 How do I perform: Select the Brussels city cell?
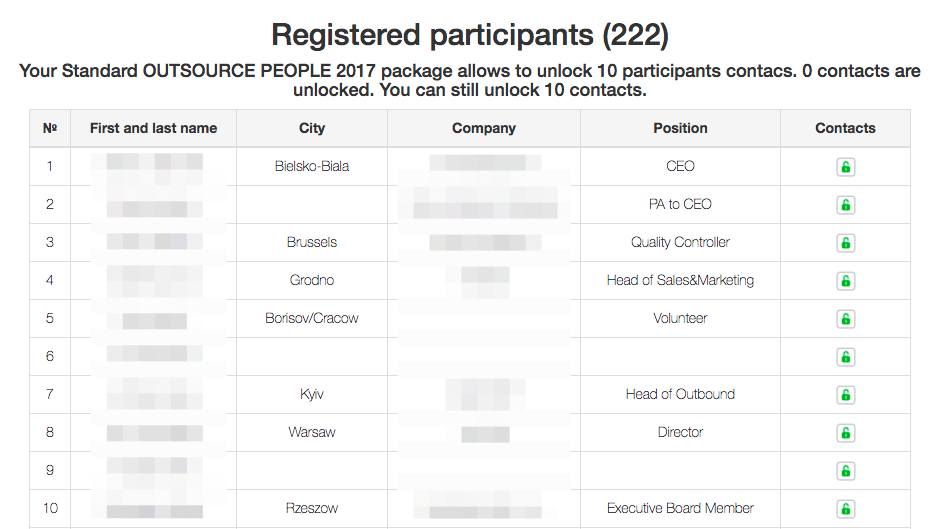(312, 242)
